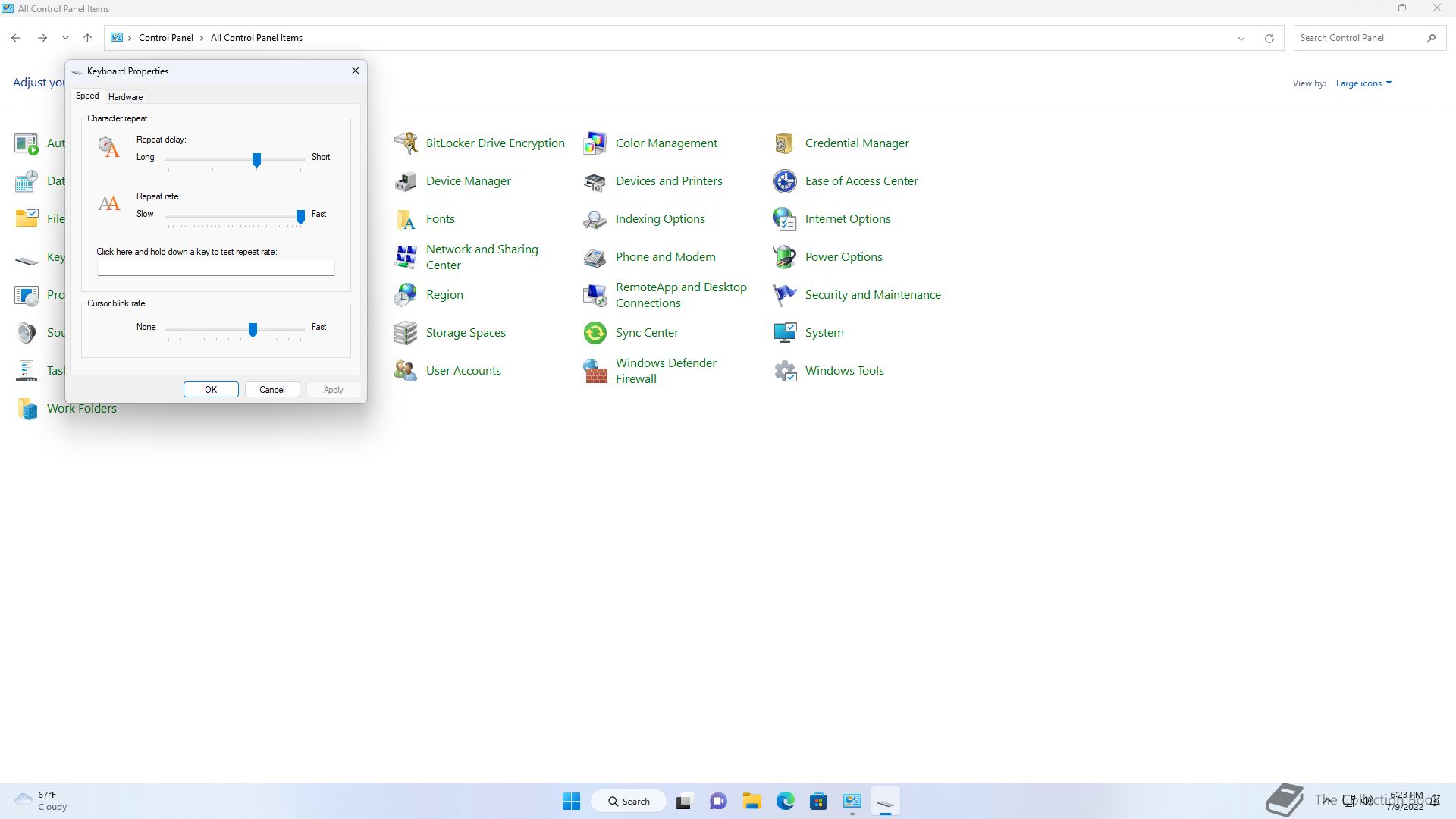Viewport: 1456px width, 819px height.
Task: Click the Repeat delay slider thumb
Action: coord(256,159)
